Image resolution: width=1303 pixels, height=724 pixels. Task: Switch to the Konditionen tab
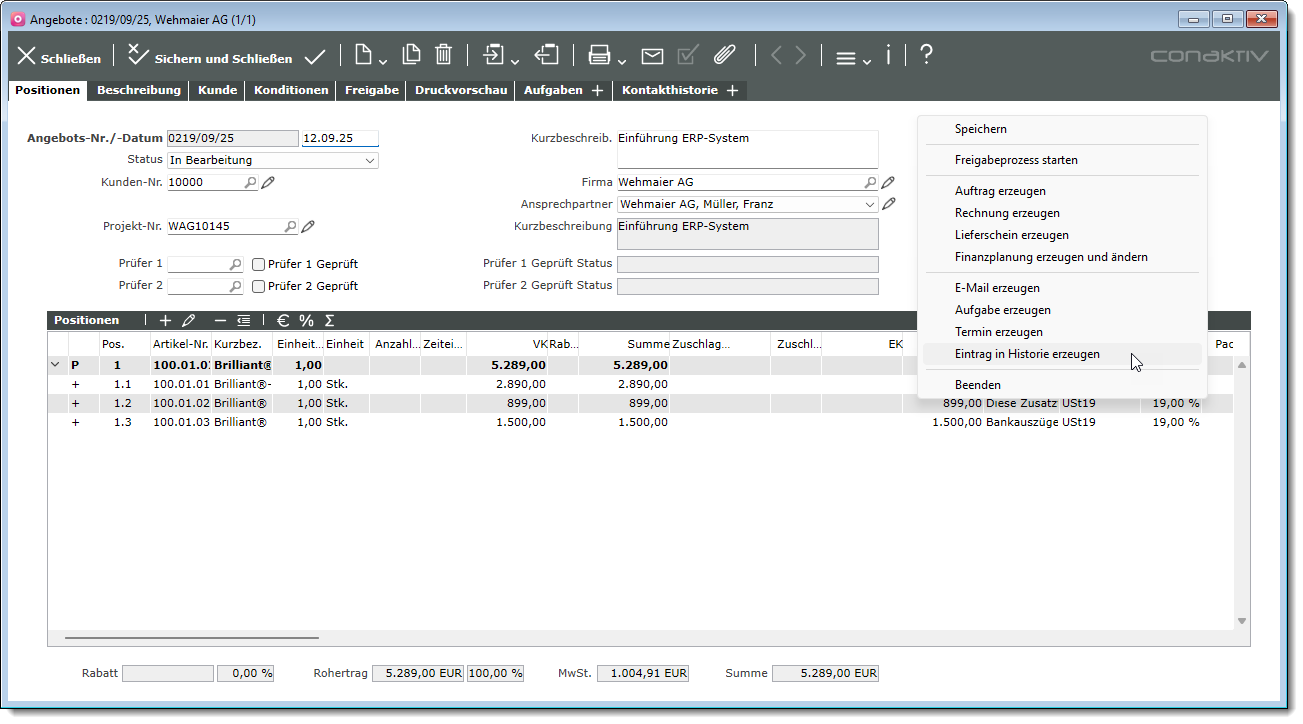coord(291,90)
